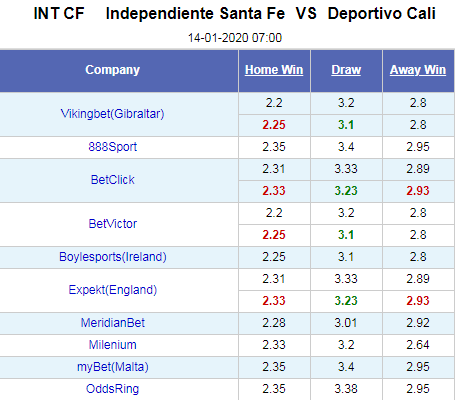The width and height of the screenshot is (455, 400).
Task: Open the Expekt(England) company link
Action: coord(113,290)
